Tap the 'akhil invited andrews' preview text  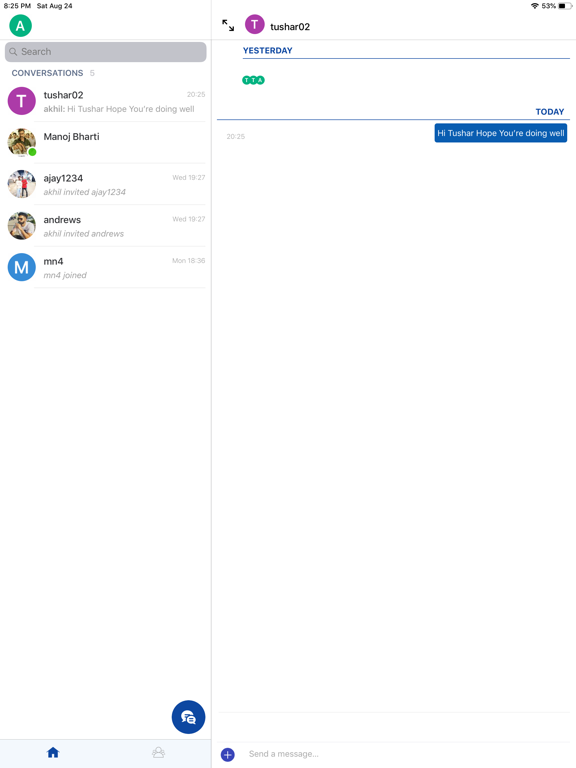[83, 234]
